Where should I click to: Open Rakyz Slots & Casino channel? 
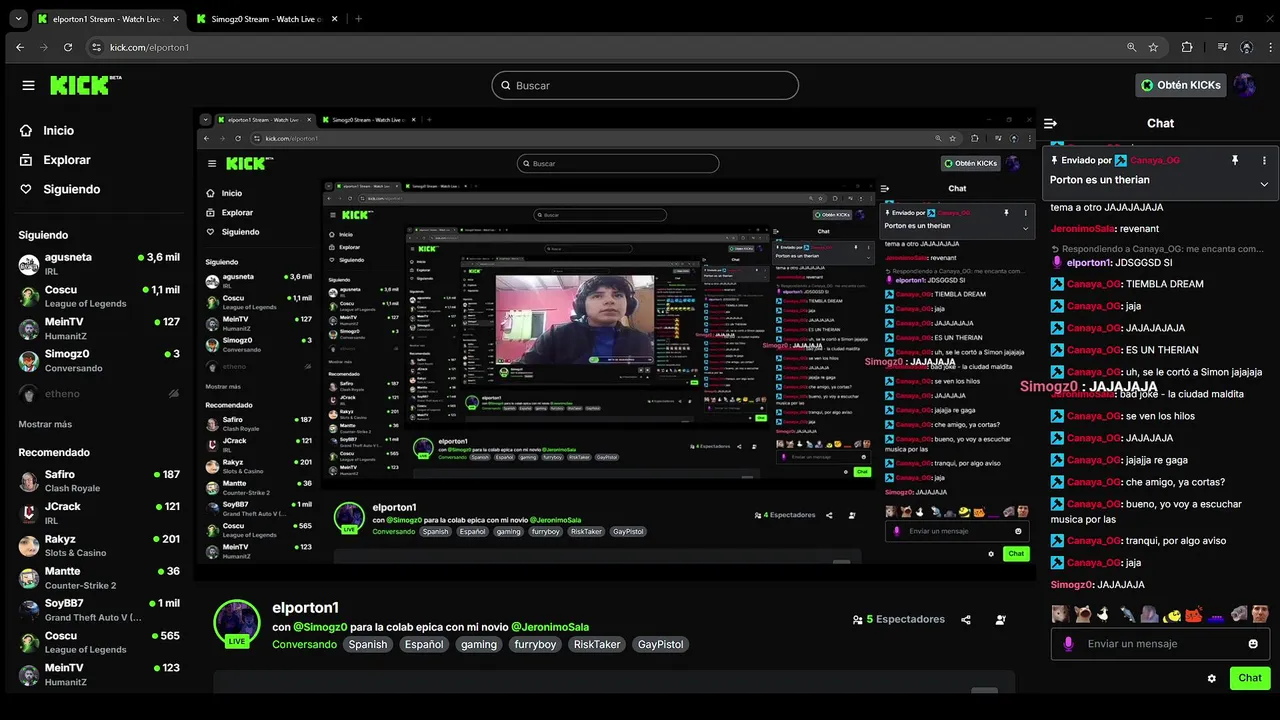pos(99,546)
